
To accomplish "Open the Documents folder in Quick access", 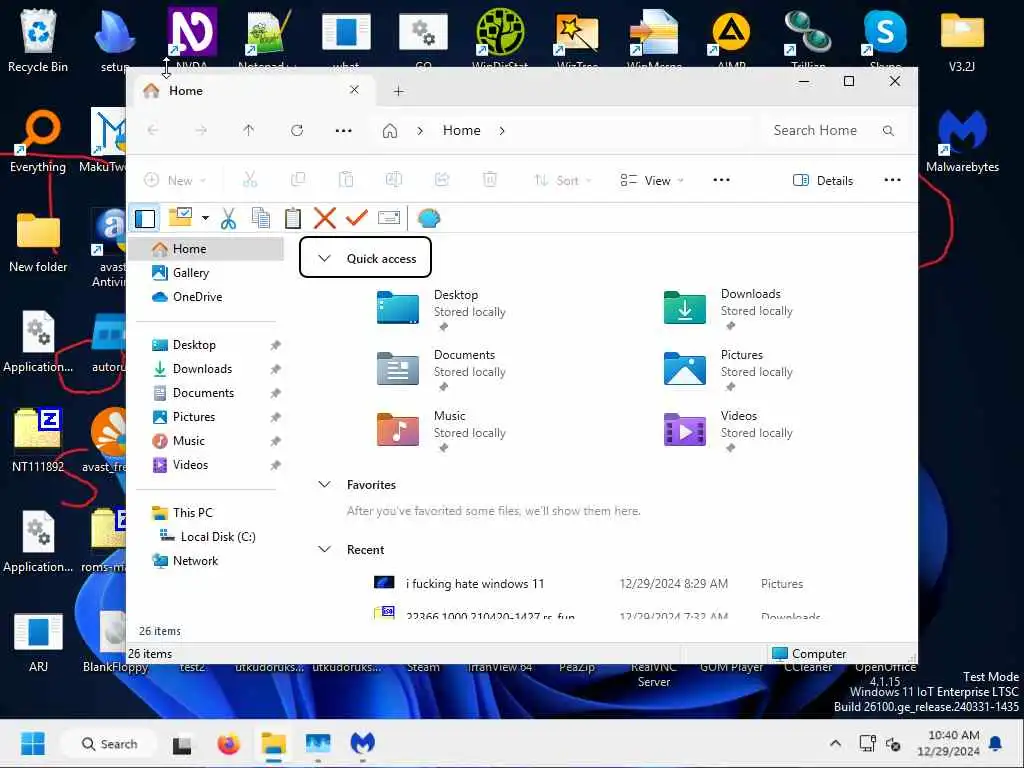I will (x=441, y=369).
